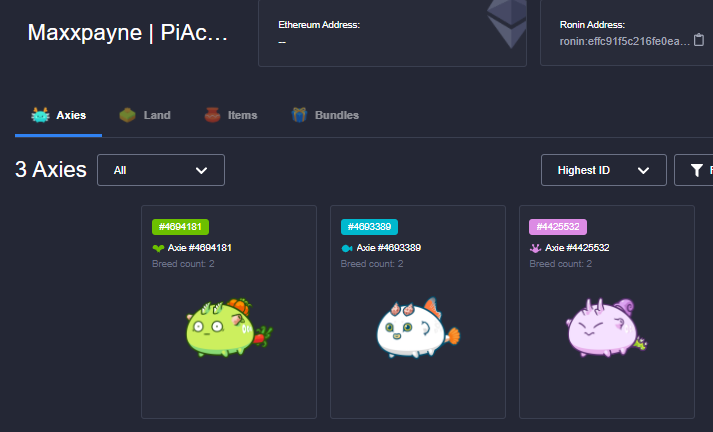The width and height of the screenshot is (713, 432).
Task: Click the 3 Axies count heading
Action: pos(51,170)
